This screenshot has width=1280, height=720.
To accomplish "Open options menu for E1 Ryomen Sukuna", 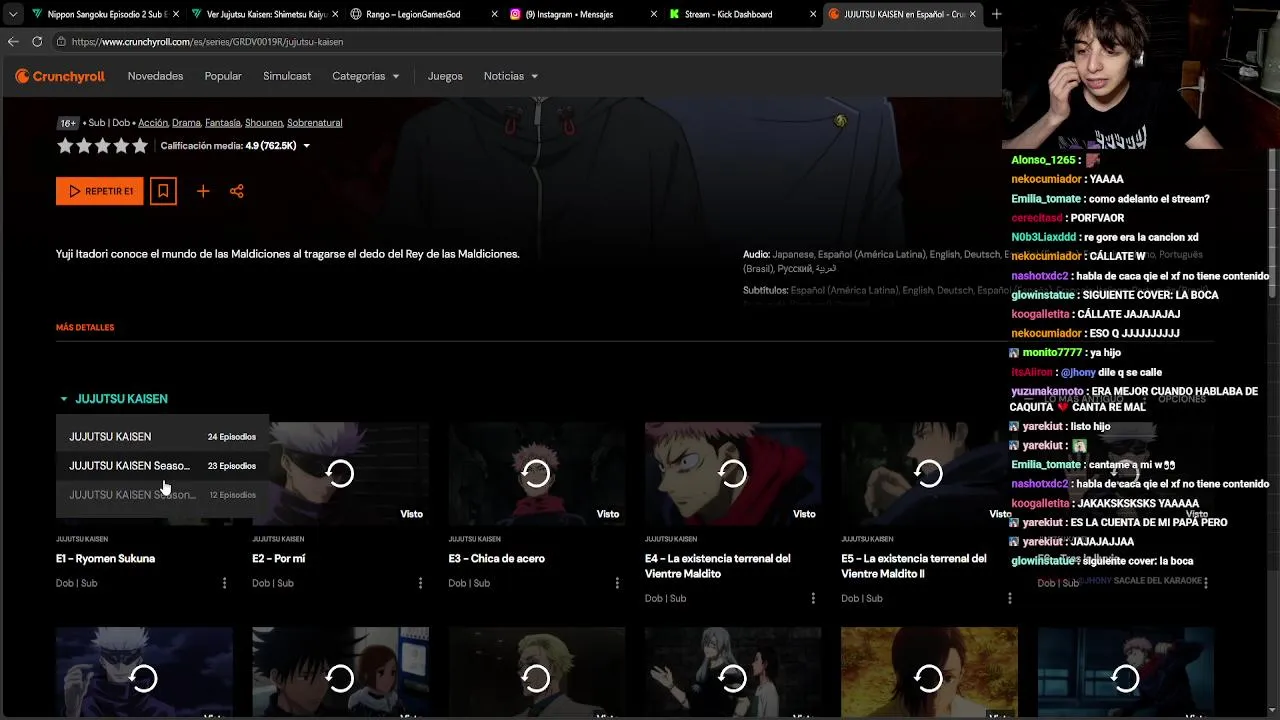I will 224,583.
